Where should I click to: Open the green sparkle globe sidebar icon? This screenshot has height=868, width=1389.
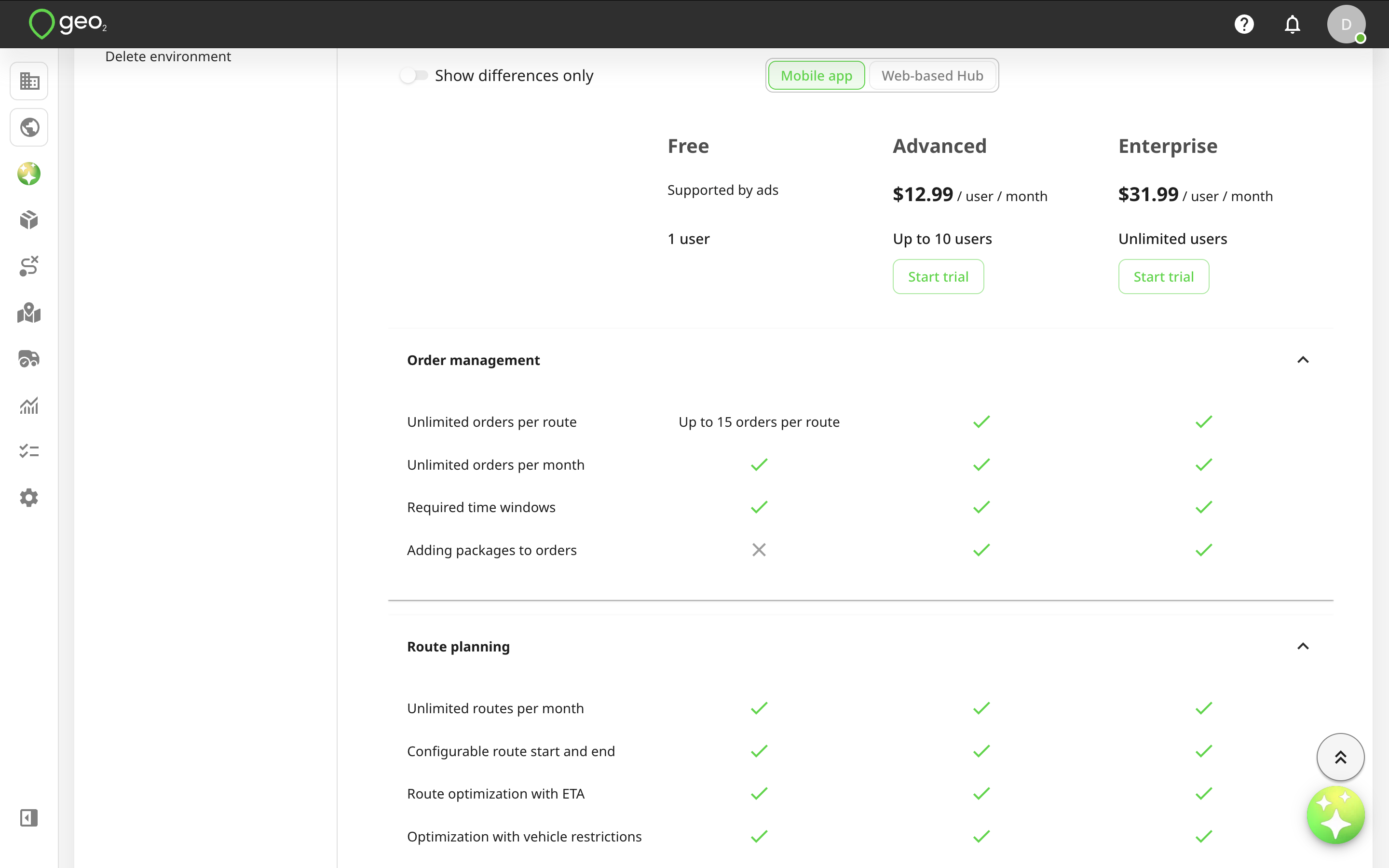tap(29, 174)
